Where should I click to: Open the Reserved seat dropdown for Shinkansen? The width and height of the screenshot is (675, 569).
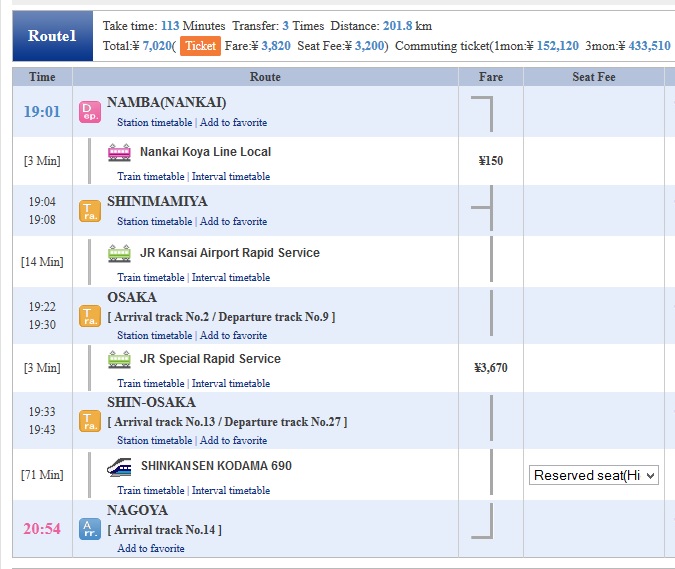pyautogui.click(x=594, y=475)
